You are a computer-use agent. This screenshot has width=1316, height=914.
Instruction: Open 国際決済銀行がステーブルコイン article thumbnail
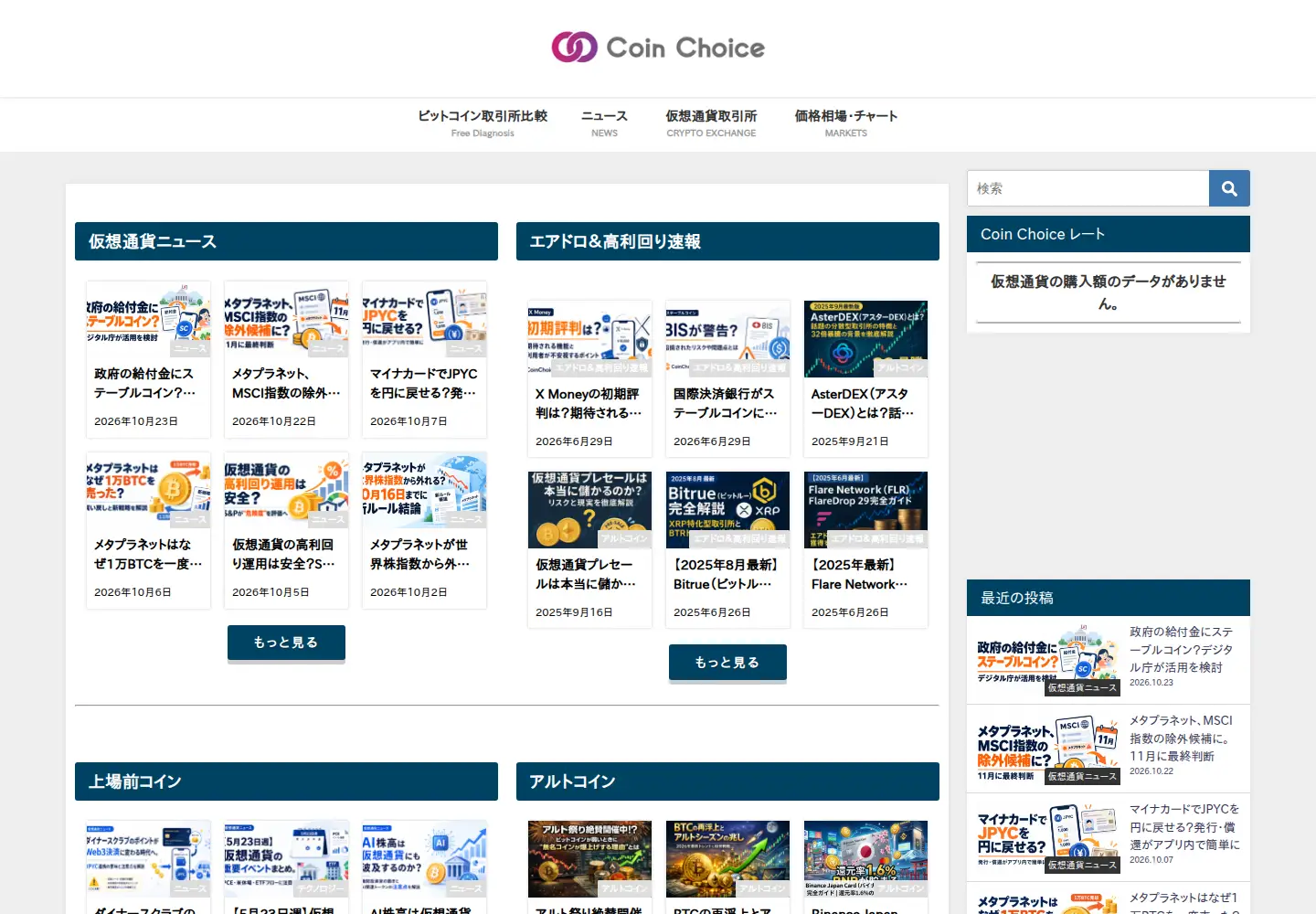click(x=728, y=339)
